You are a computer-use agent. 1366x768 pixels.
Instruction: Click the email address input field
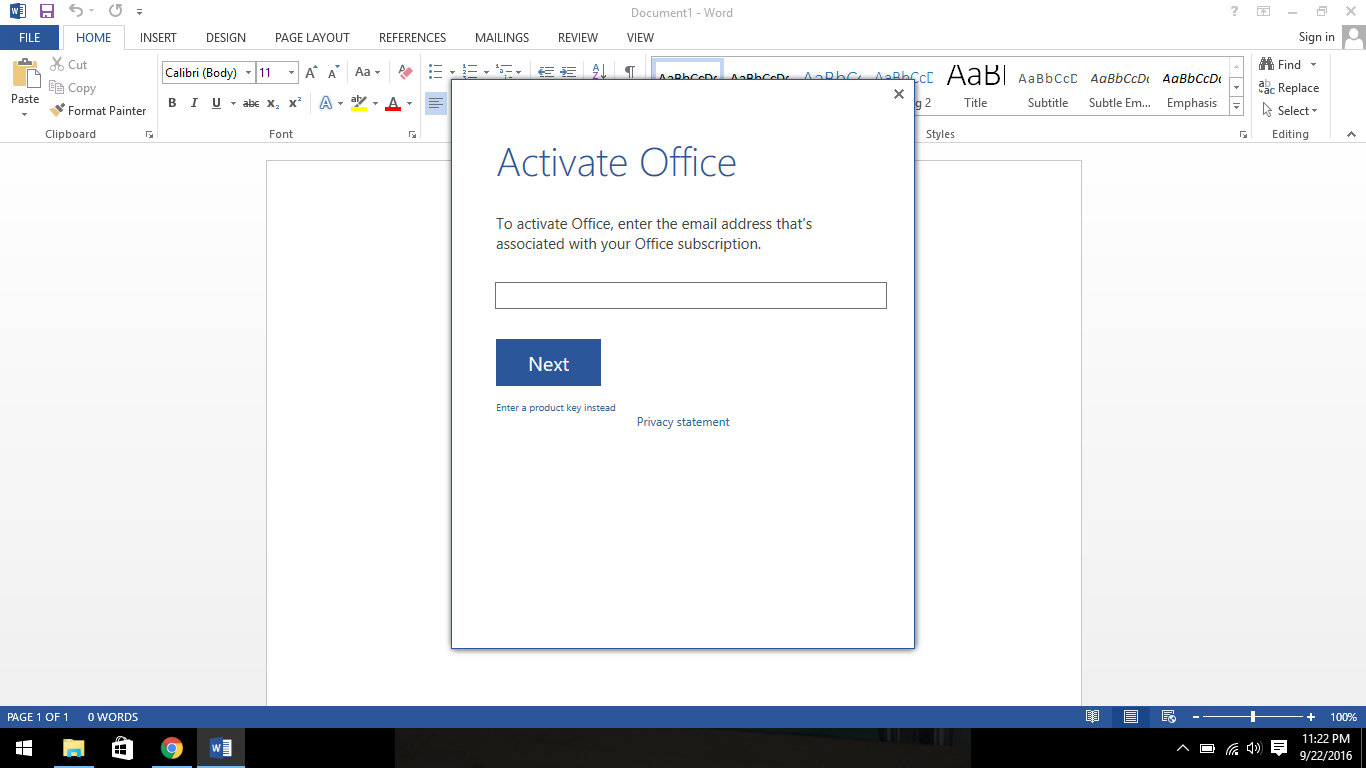pyautogui.click(x=691, y=296)
